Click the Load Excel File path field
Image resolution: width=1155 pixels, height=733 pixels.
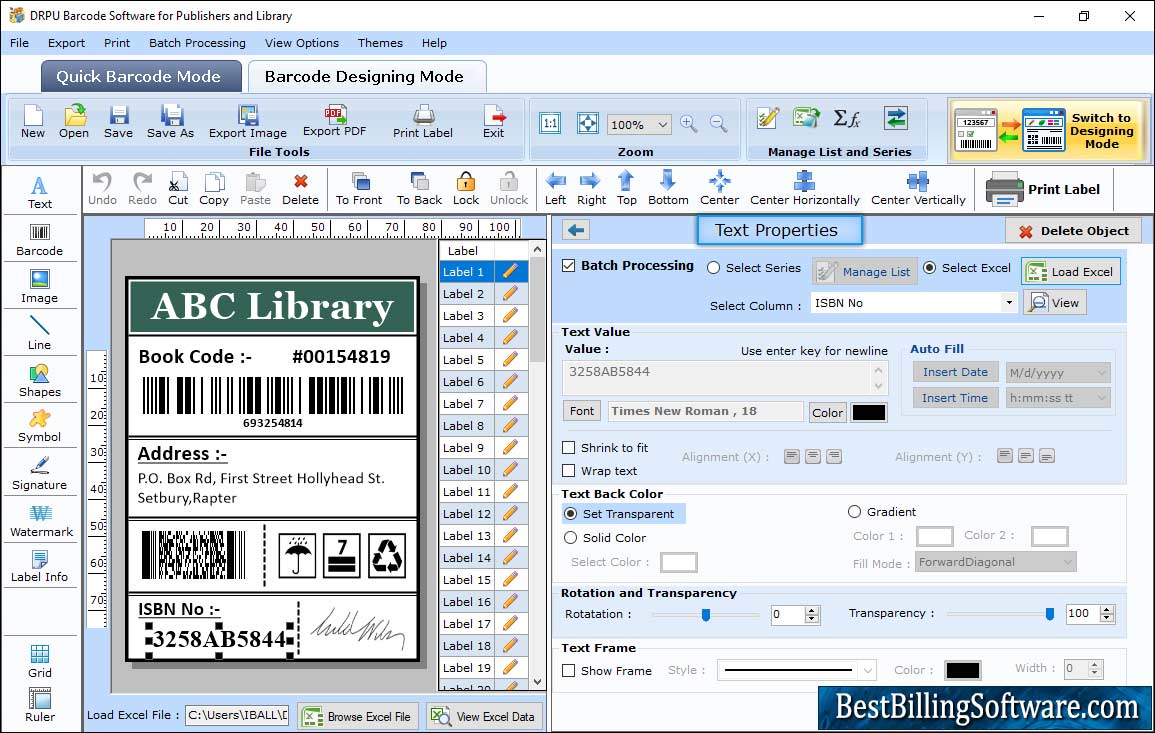tap(236, 715)
